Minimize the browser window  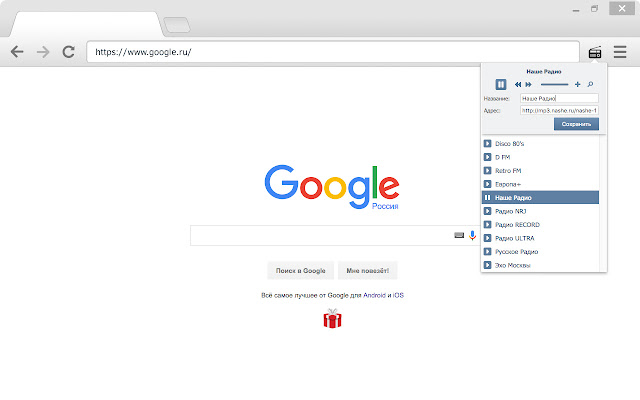pyautogui.click(x=576, y=10)
